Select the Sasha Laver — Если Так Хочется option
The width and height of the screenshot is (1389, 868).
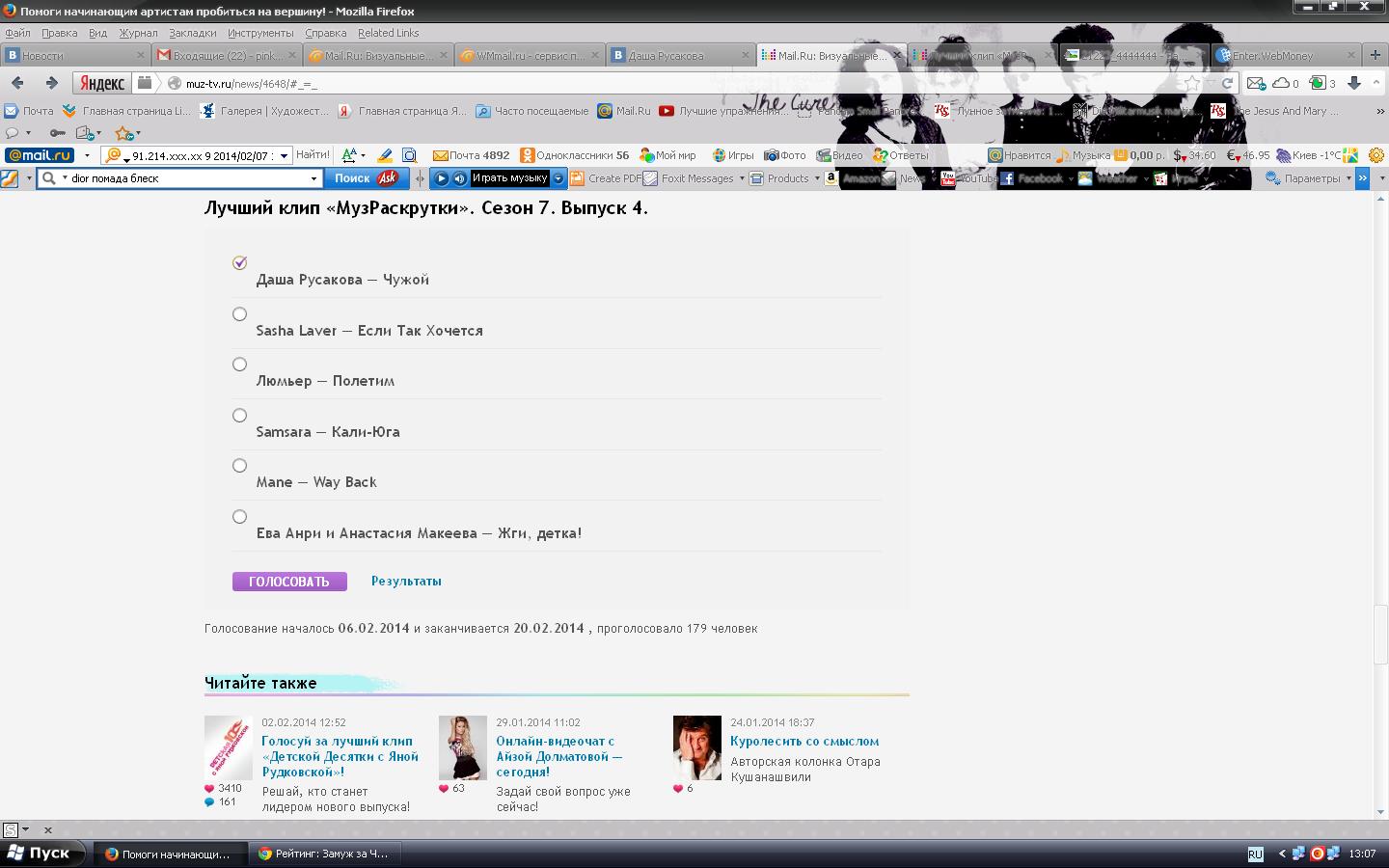[240, 313]
